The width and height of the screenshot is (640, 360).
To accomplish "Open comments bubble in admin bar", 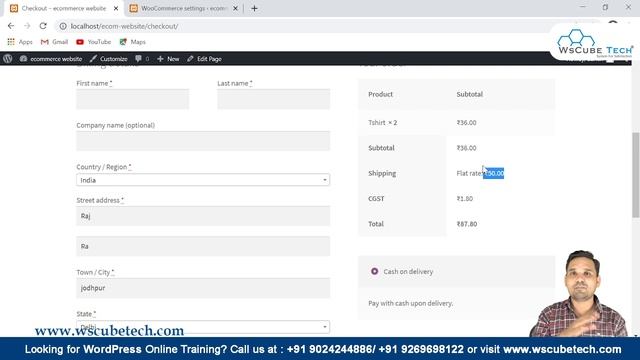I will pos(142,59).
